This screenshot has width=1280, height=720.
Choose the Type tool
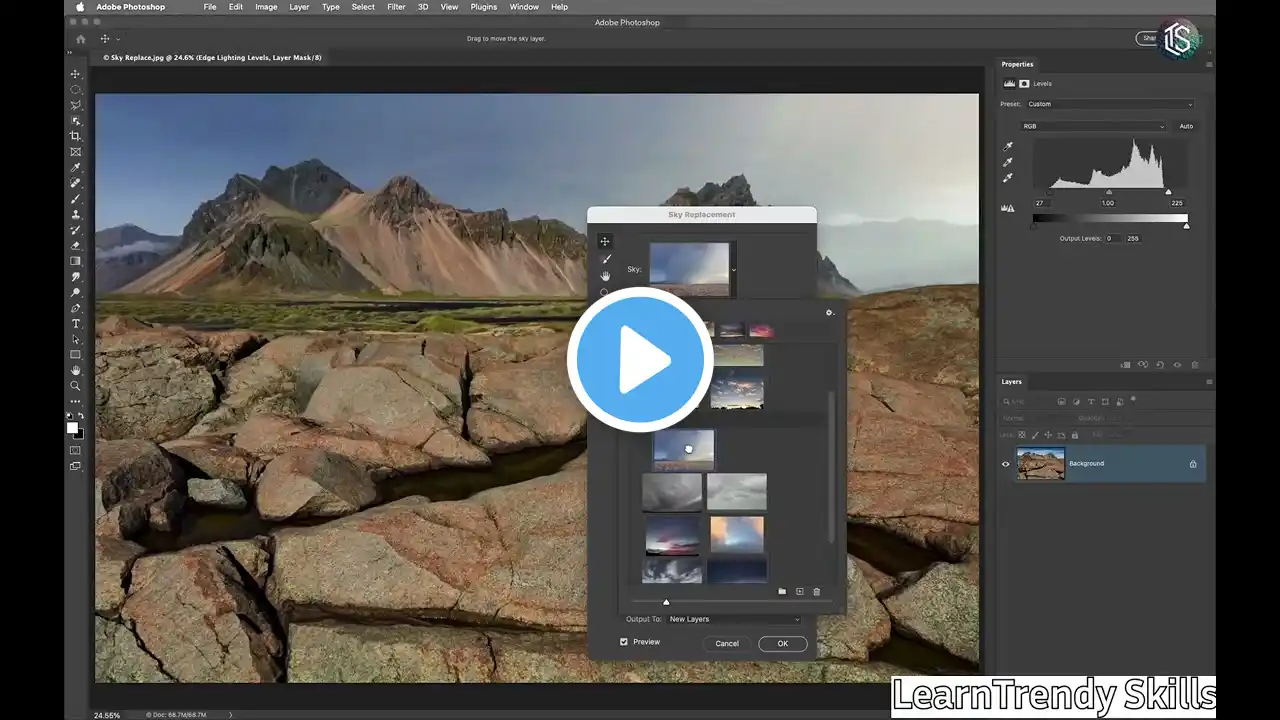coord(75,324)
